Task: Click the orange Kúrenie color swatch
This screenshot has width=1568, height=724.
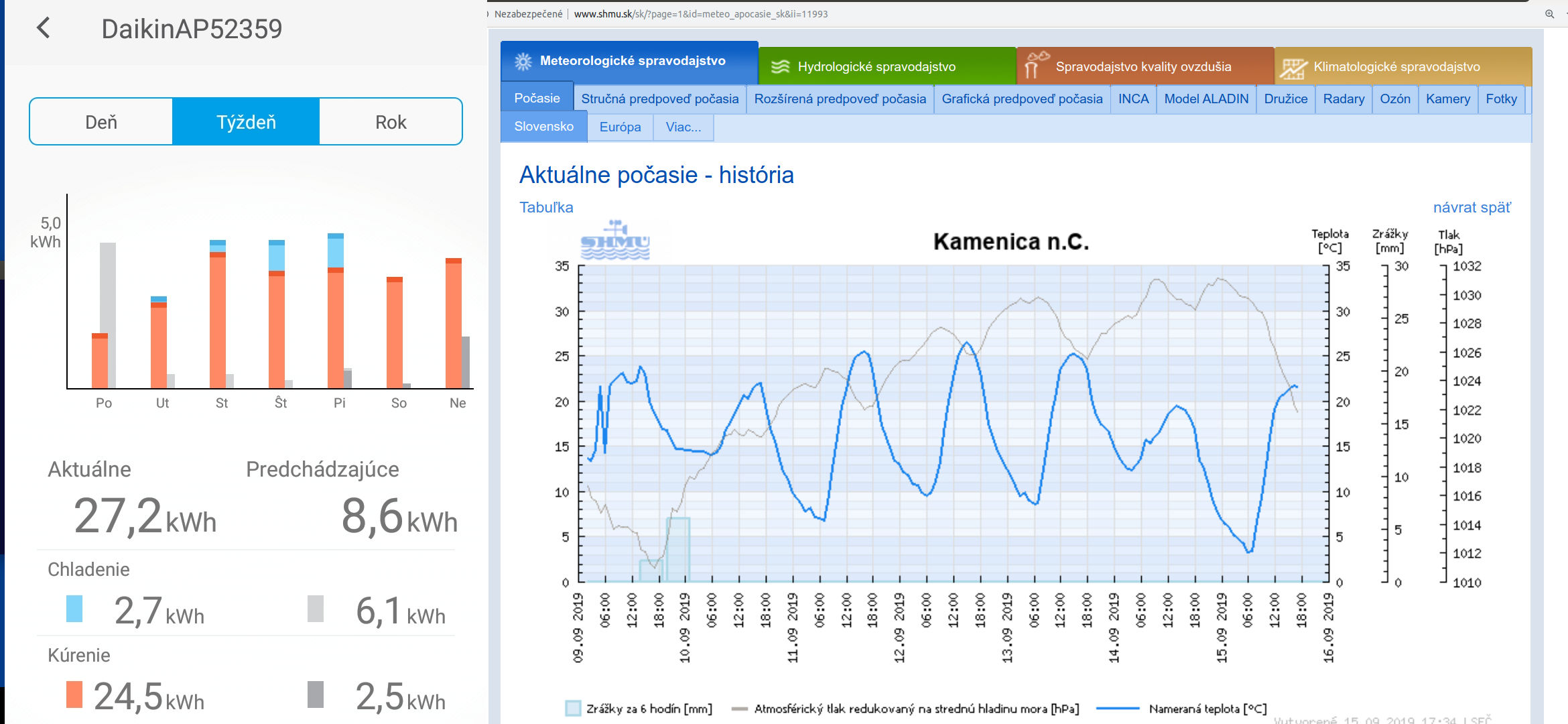Action: coord(74,695)
